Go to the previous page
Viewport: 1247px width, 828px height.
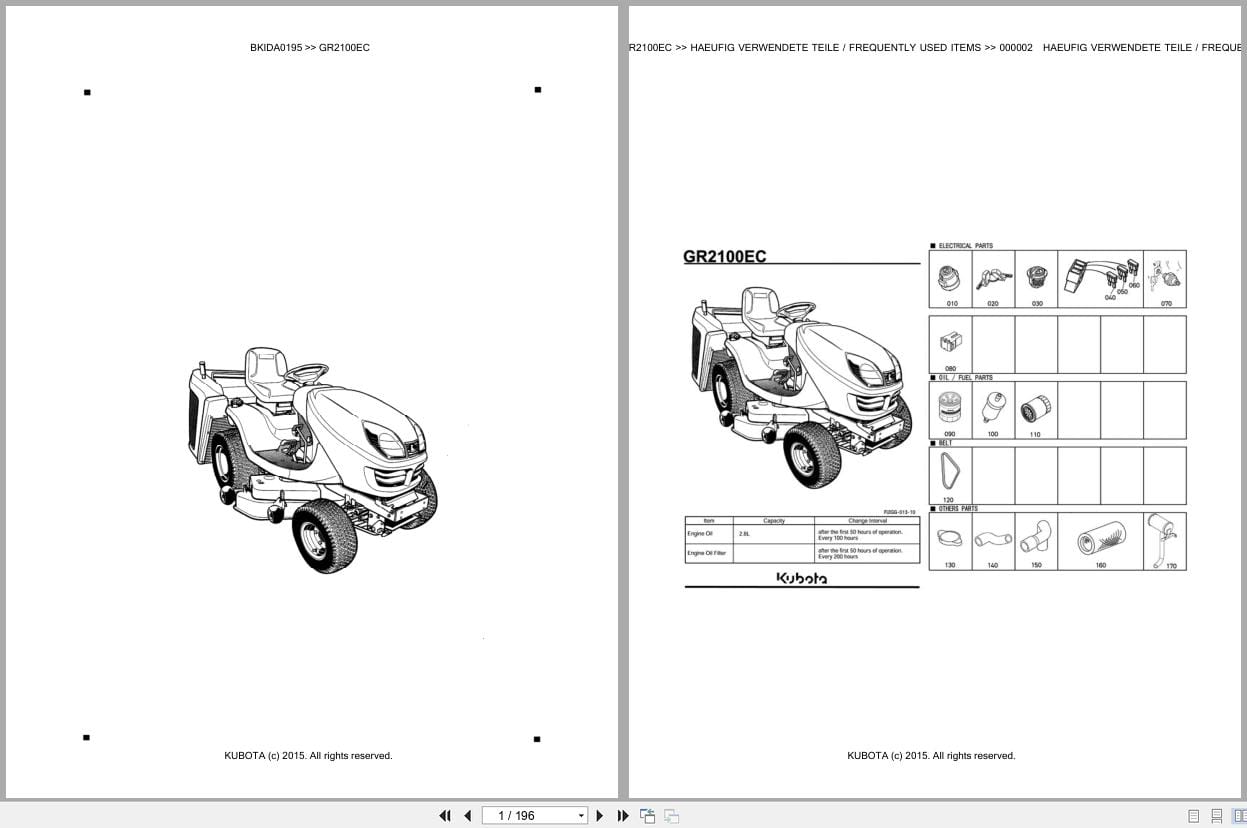coord(467,816)
